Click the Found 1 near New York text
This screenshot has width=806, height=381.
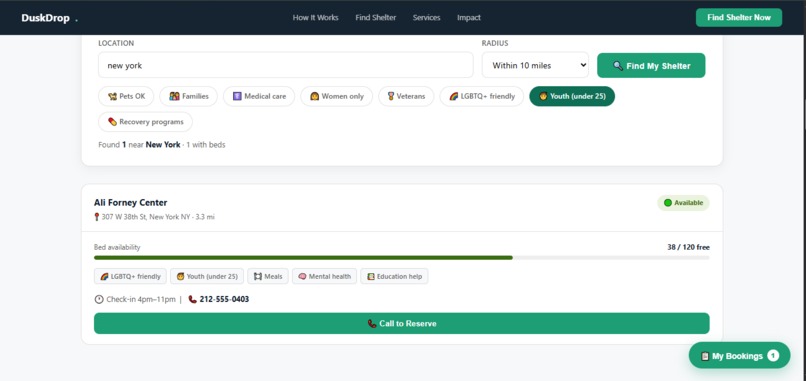pos(139,145)
